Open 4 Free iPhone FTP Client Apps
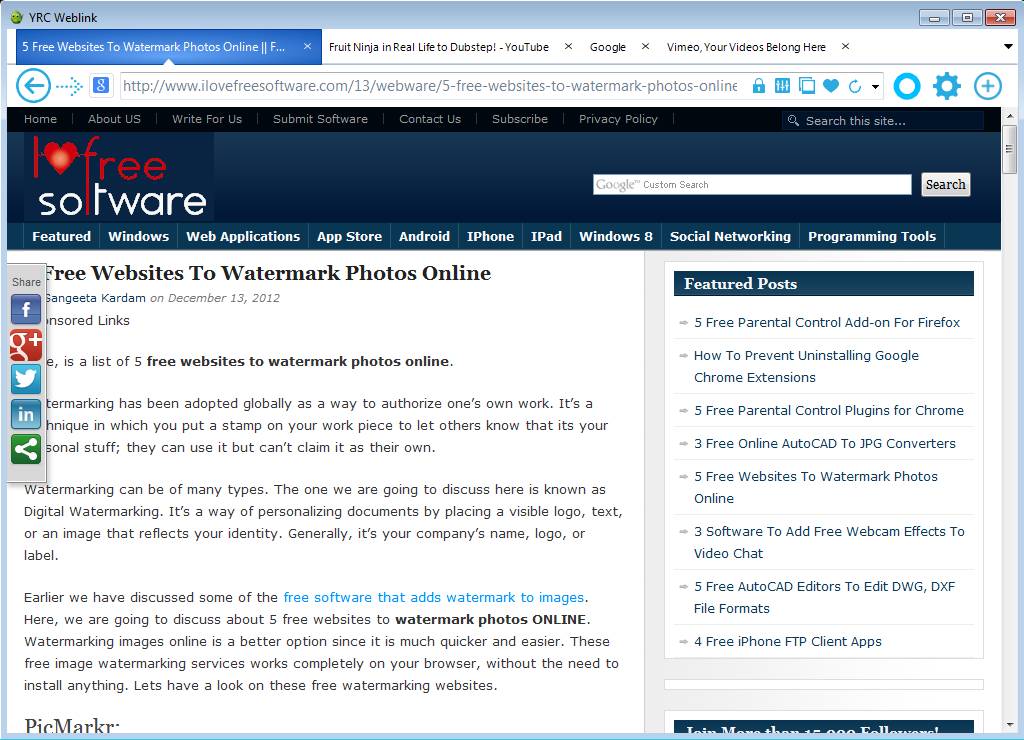The height and width of the screenshot is (740, 1024). point(788,641)
